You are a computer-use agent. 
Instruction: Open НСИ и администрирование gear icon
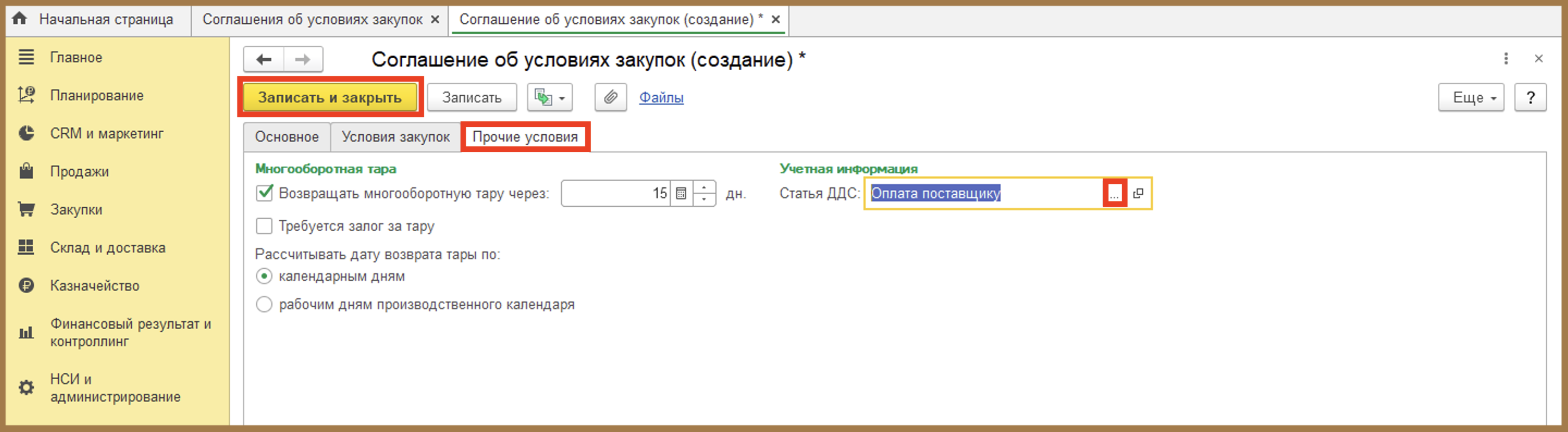point(26,387)
